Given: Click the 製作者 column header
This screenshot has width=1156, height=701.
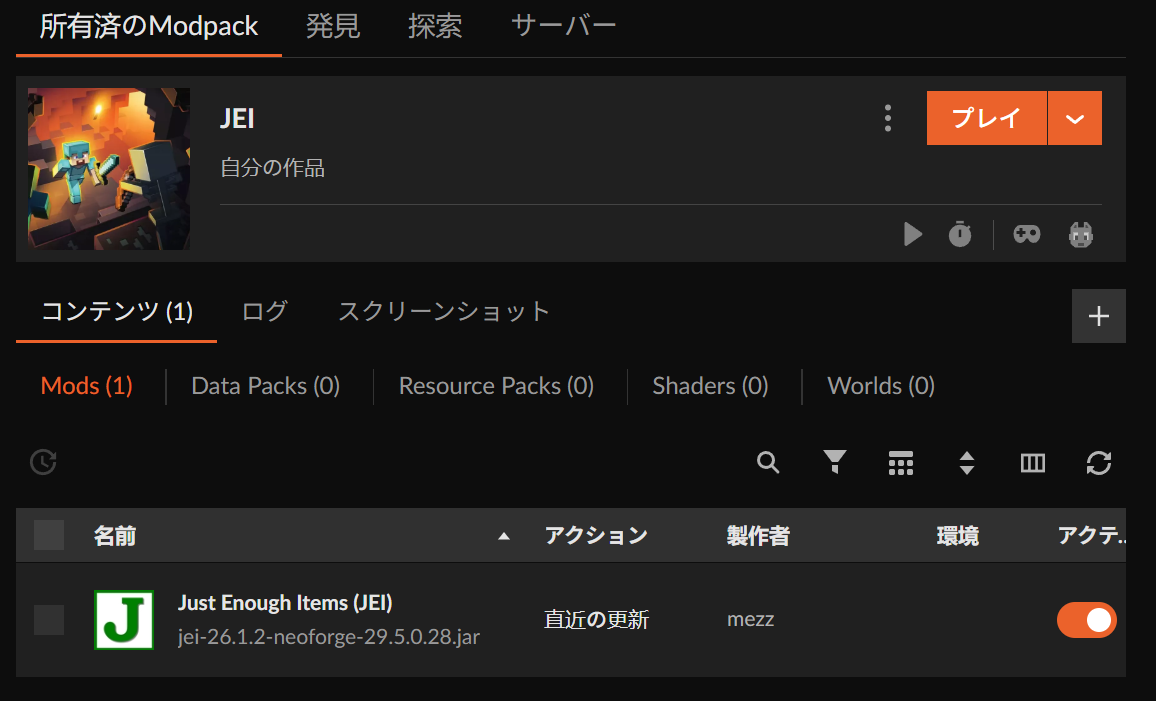Looking at the screenshot, I should point(758,536).
